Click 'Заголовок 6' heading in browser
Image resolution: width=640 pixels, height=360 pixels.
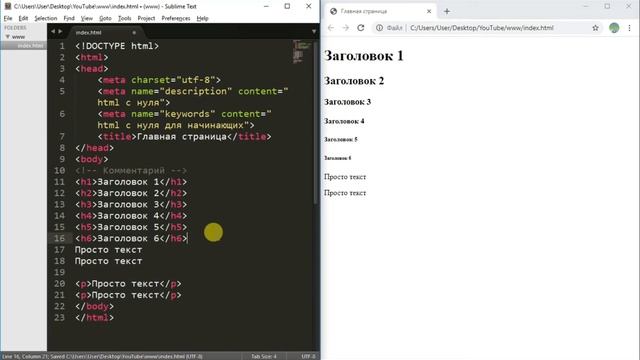[338, 158]
